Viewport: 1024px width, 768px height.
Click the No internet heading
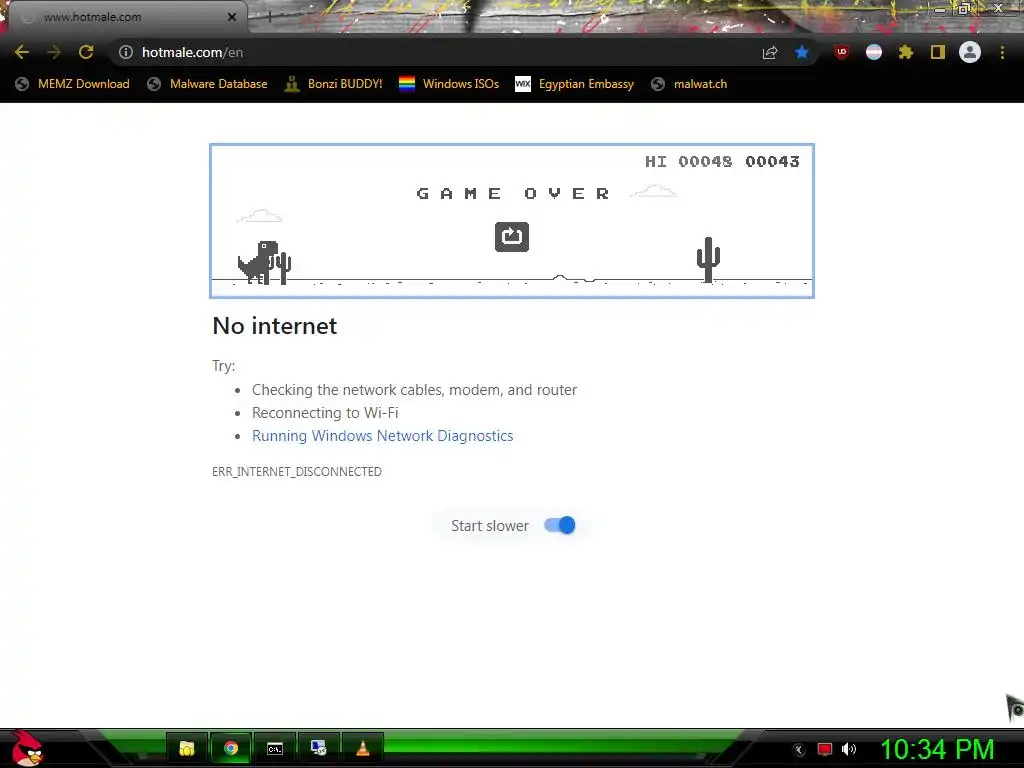[275, 325]
